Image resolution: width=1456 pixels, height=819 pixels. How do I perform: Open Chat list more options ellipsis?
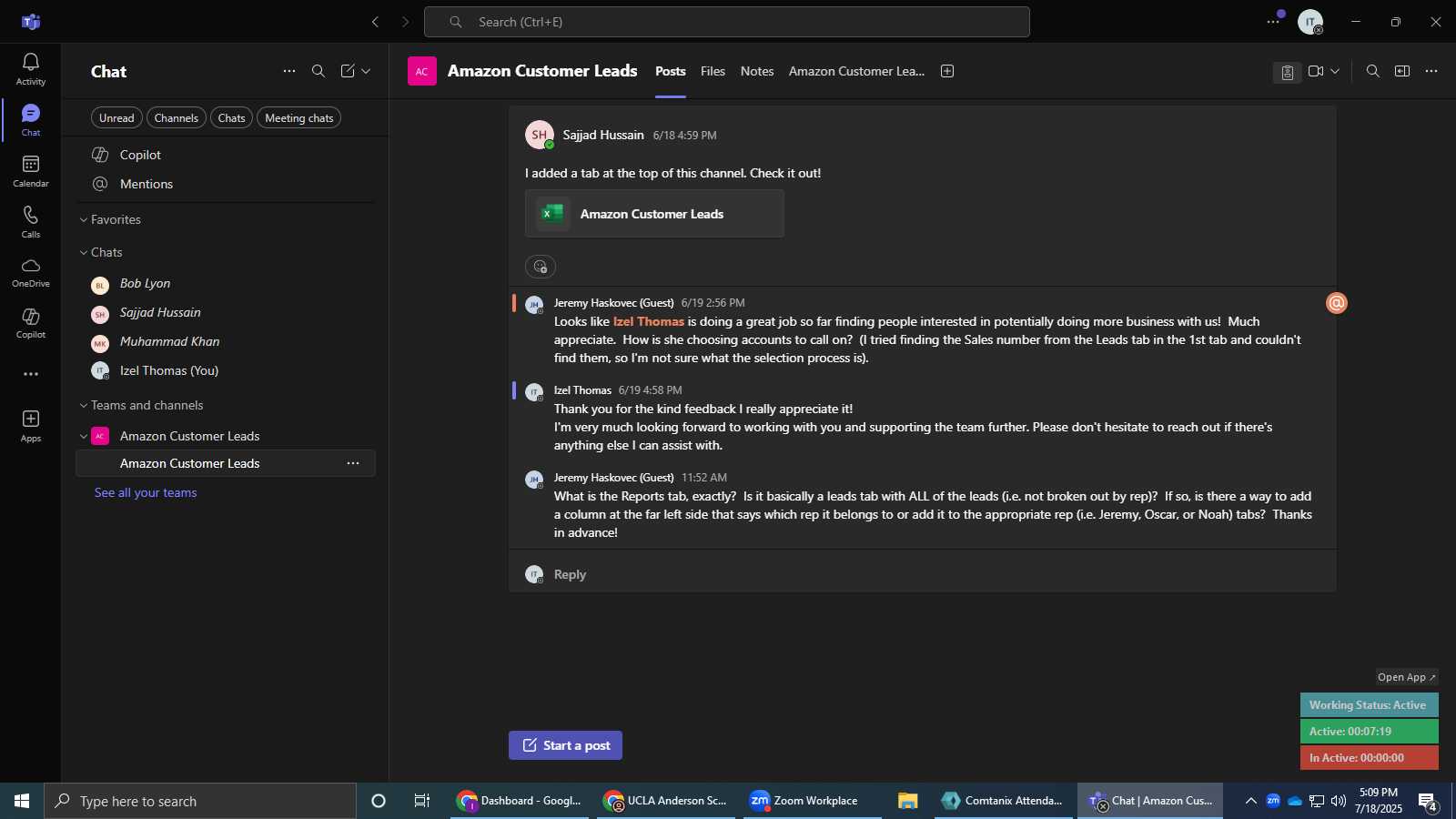(289, 71)
